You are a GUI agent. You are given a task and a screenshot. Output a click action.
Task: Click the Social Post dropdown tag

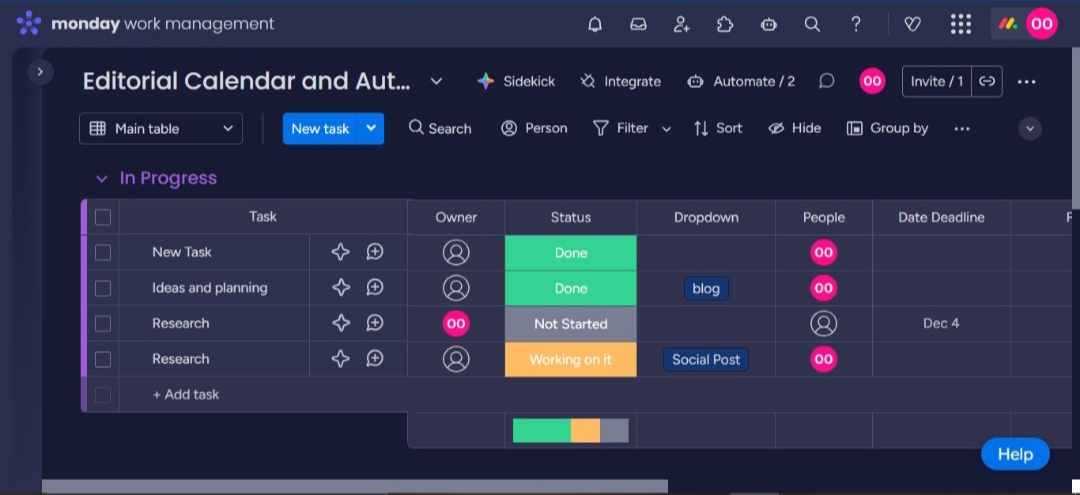(x=706, y=359)
